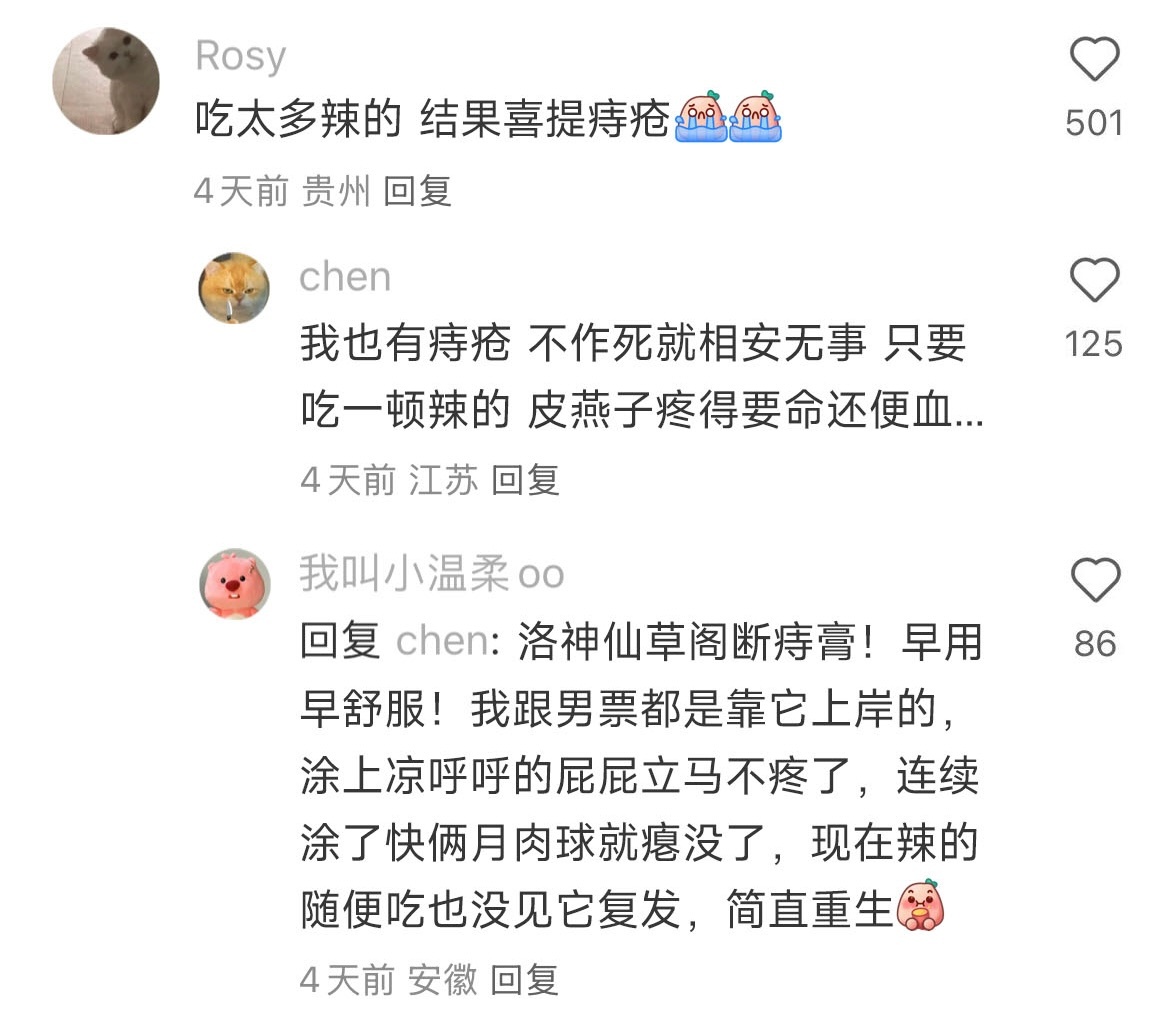Tap the heart on 我叫小温柔oo's reply
Screen dimensions: 1169x1035
pos(1095,579)
